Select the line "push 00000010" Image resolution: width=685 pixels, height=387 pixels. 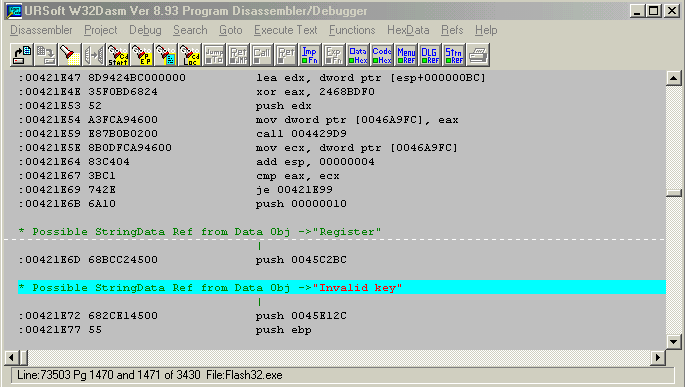183,204
